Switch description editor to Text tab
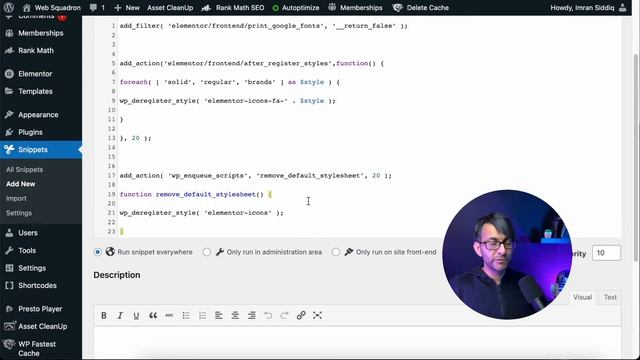640x360 pixels. 610,297
